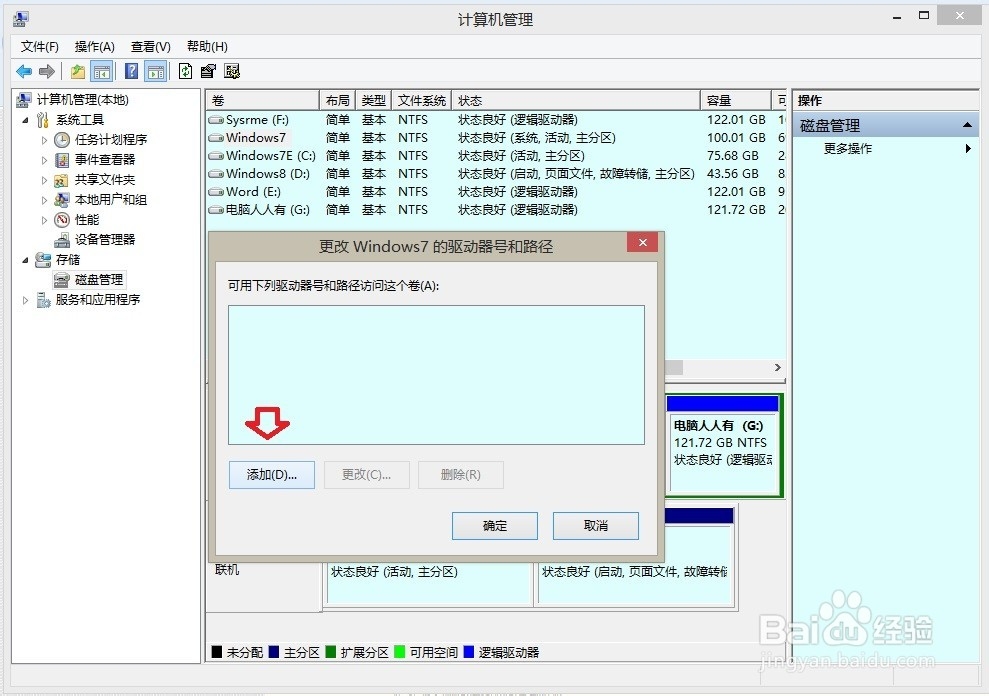Expand the 本地用户和组 branch arrow

point(44,201)
